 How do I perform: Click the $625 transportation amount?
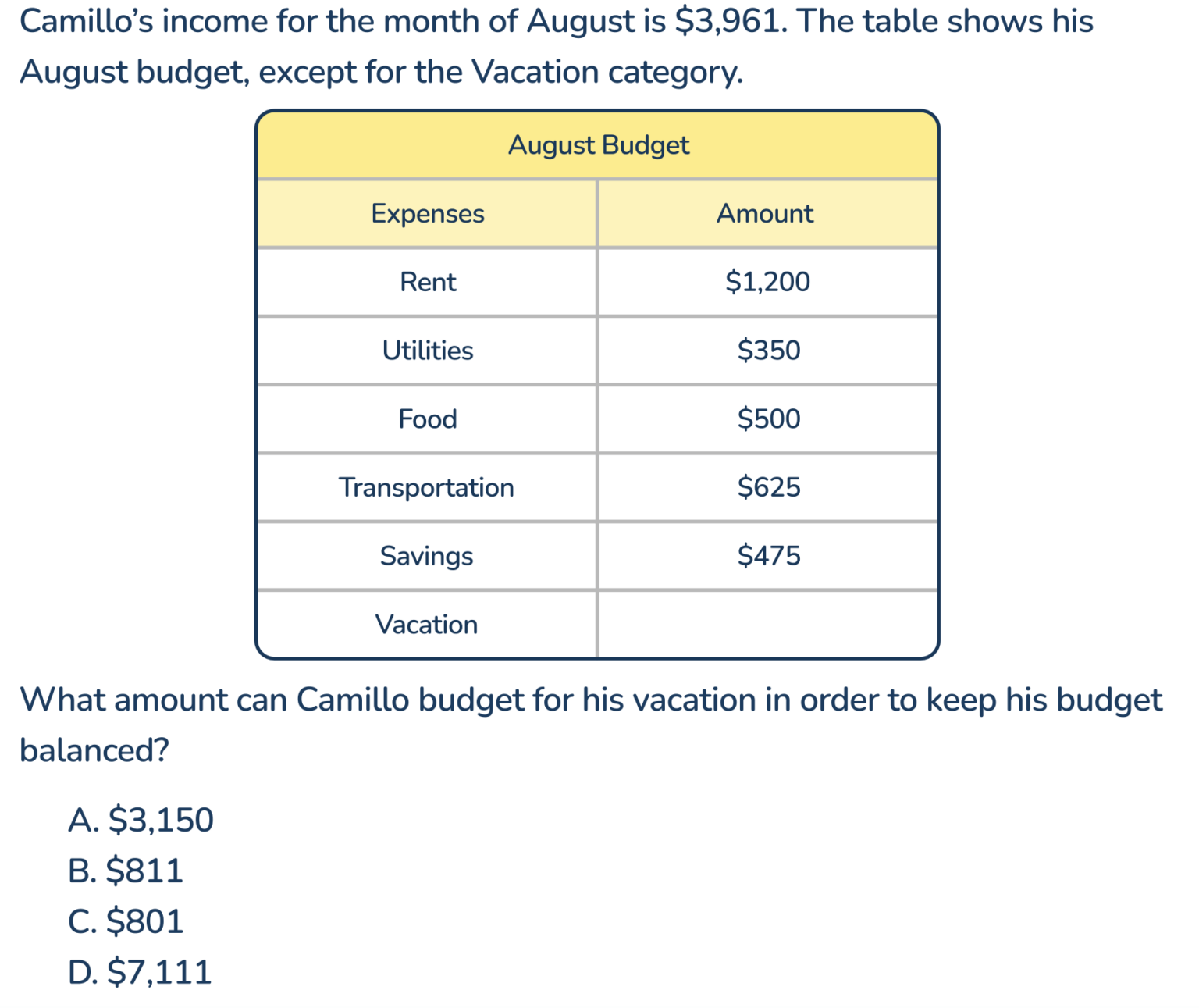769,487
